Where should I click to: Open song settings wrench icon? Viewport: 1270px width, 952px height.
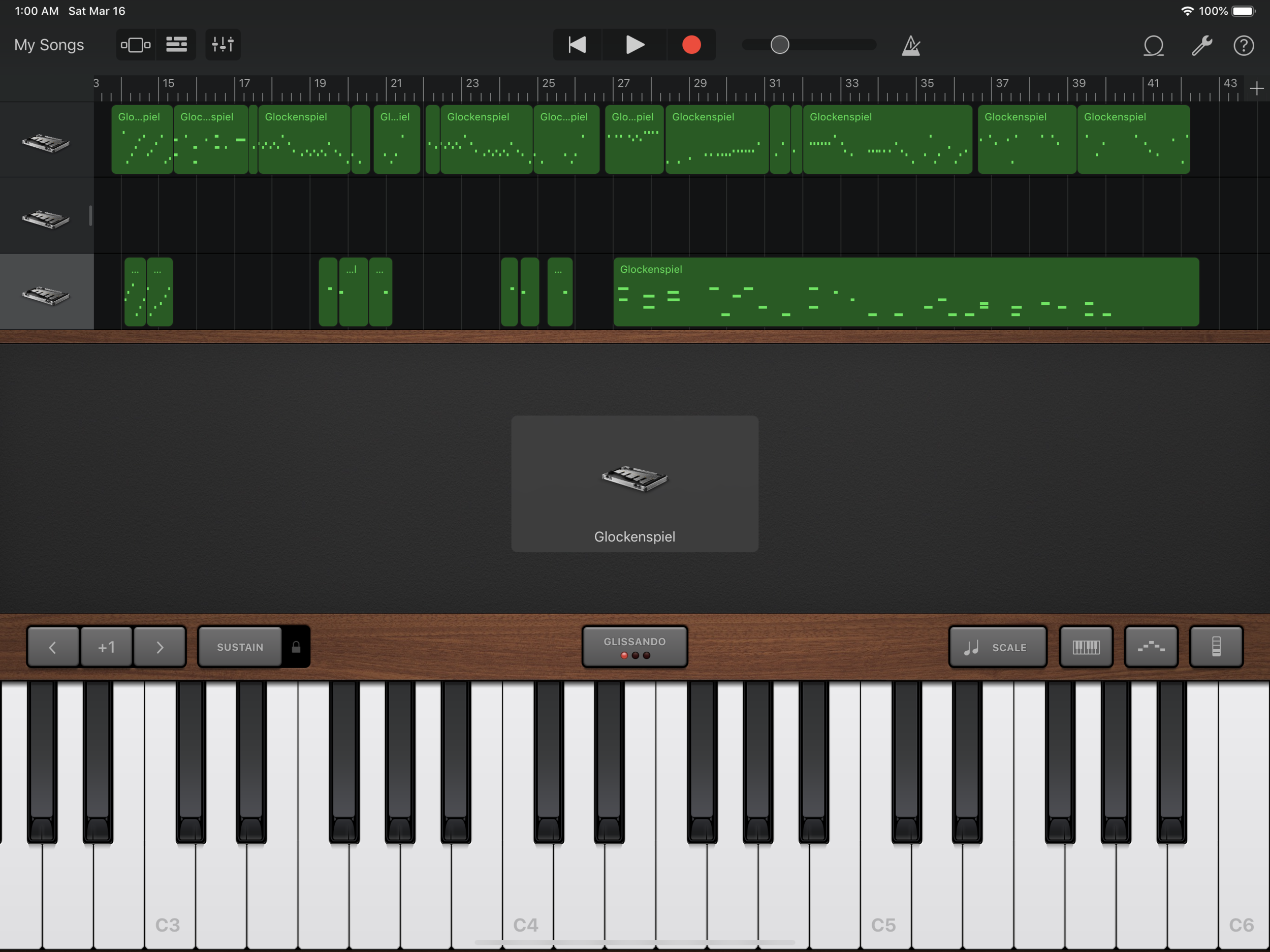[x=1201, y=45]
